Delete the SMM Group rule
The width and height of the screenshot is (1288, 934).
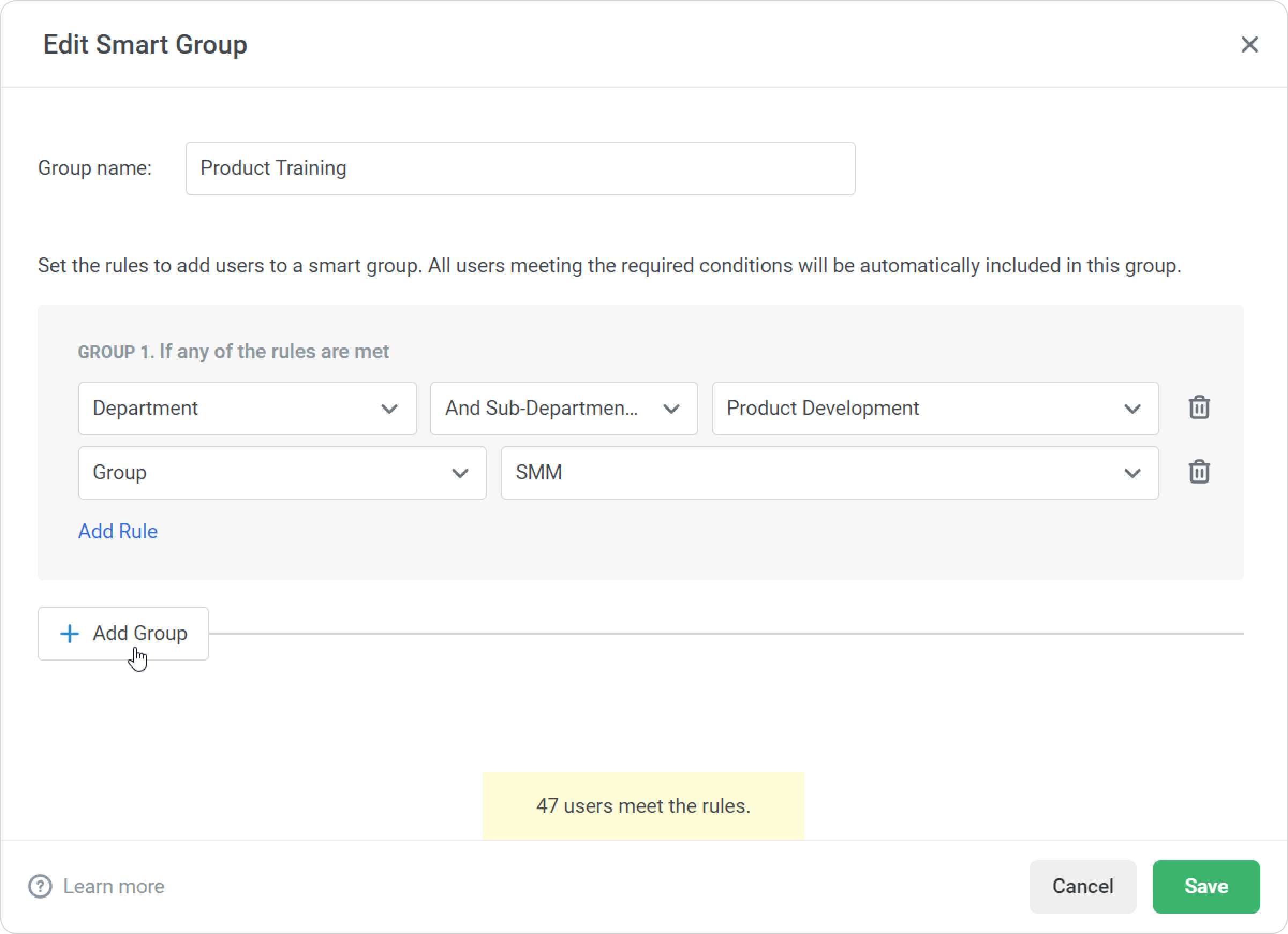[x=1199, y=472]
